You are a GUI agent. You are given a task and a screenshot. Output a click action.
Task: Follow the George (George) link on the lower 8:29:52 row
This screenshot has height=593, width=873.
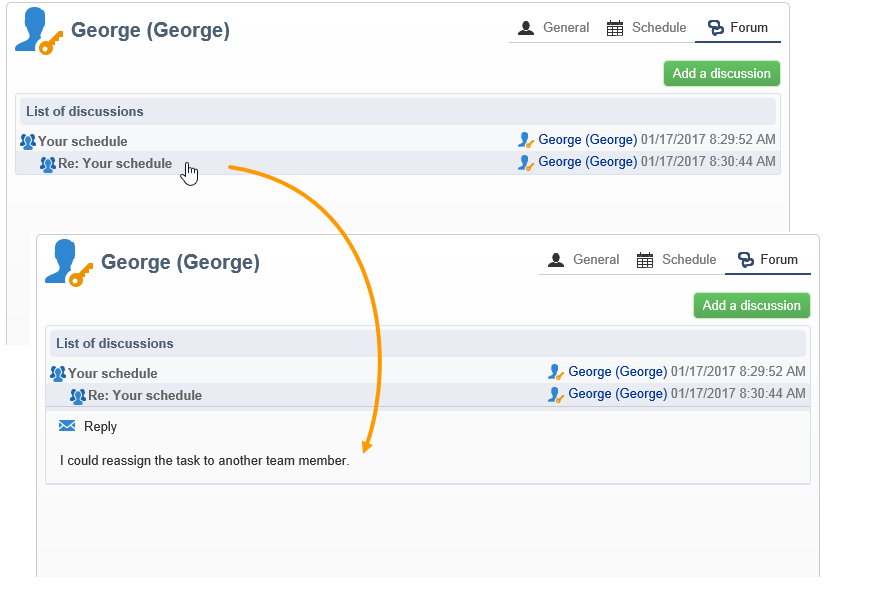click(617, 372)
